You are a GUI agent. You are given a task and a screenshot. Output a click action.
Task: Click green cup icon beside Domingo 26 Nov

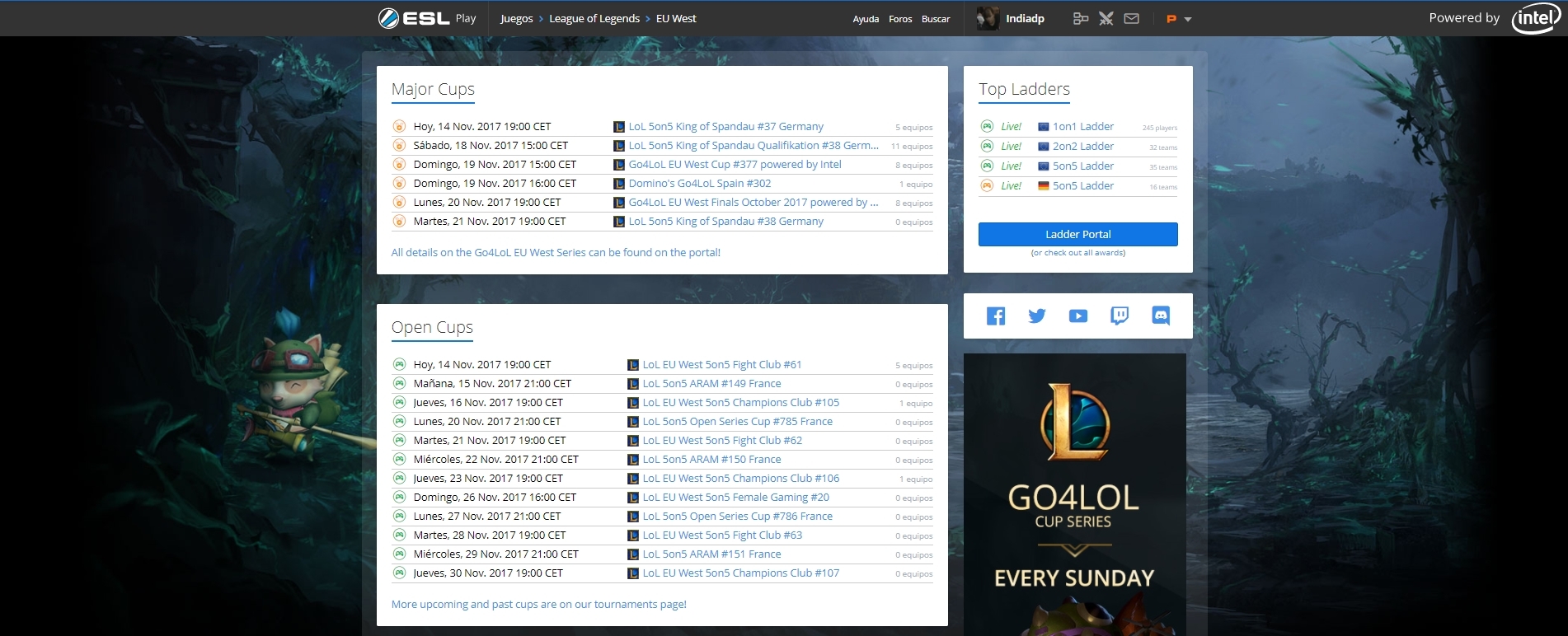coord(399,497)
